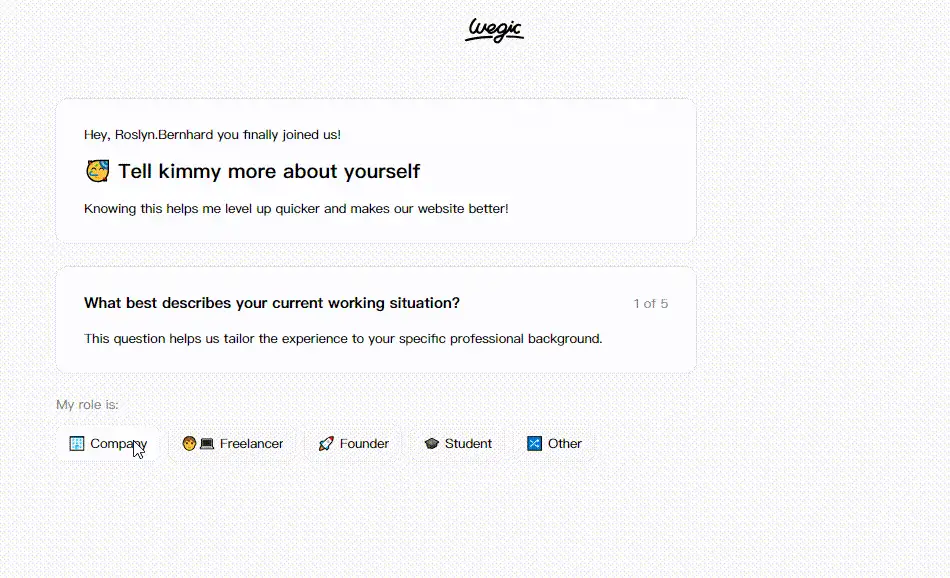Click the blue shuffle icon for Other
Viewport: 950px width, 578px height.
tap(534, 443)
